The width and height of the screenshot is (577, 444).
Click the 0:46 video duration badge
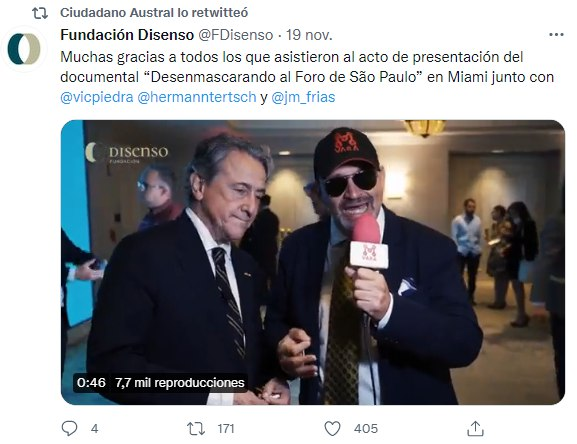(x=91, y=383)
